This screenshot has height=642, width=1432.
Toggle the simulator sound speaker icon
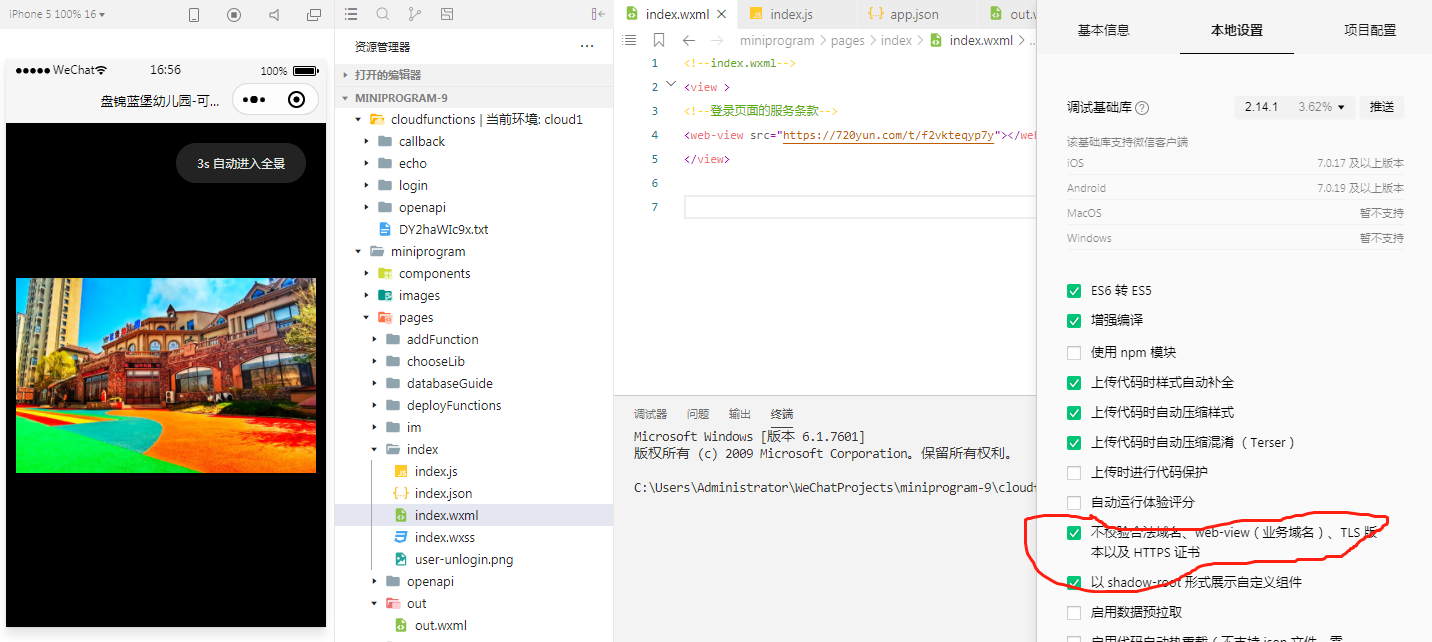click(274, 15)
